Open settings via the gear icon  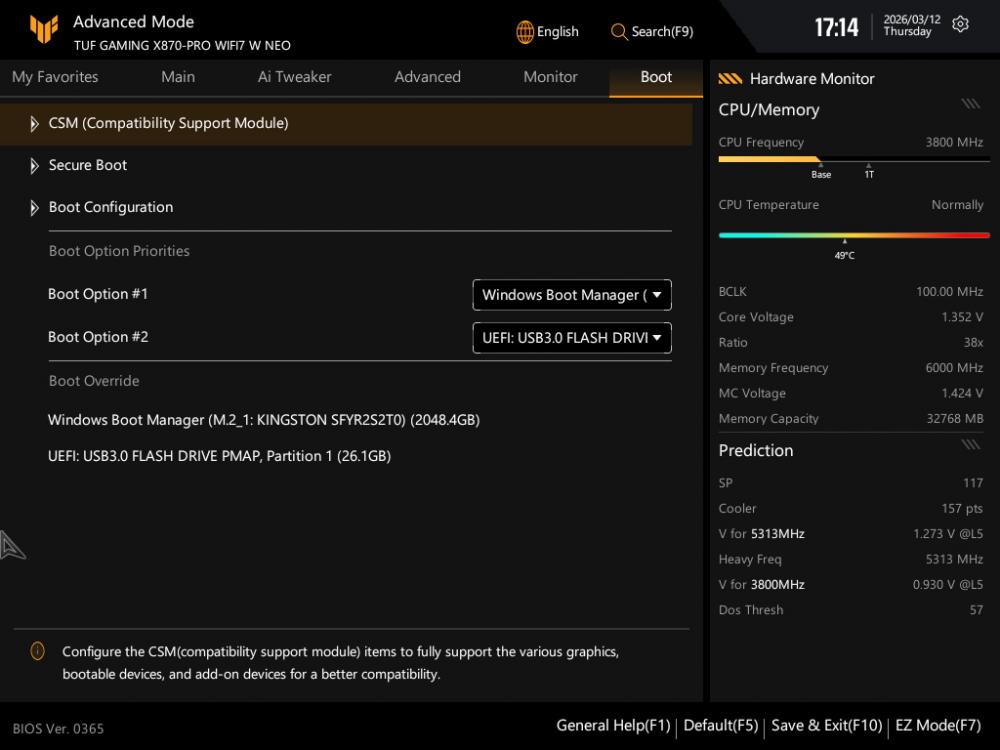(x=960, y=25)
